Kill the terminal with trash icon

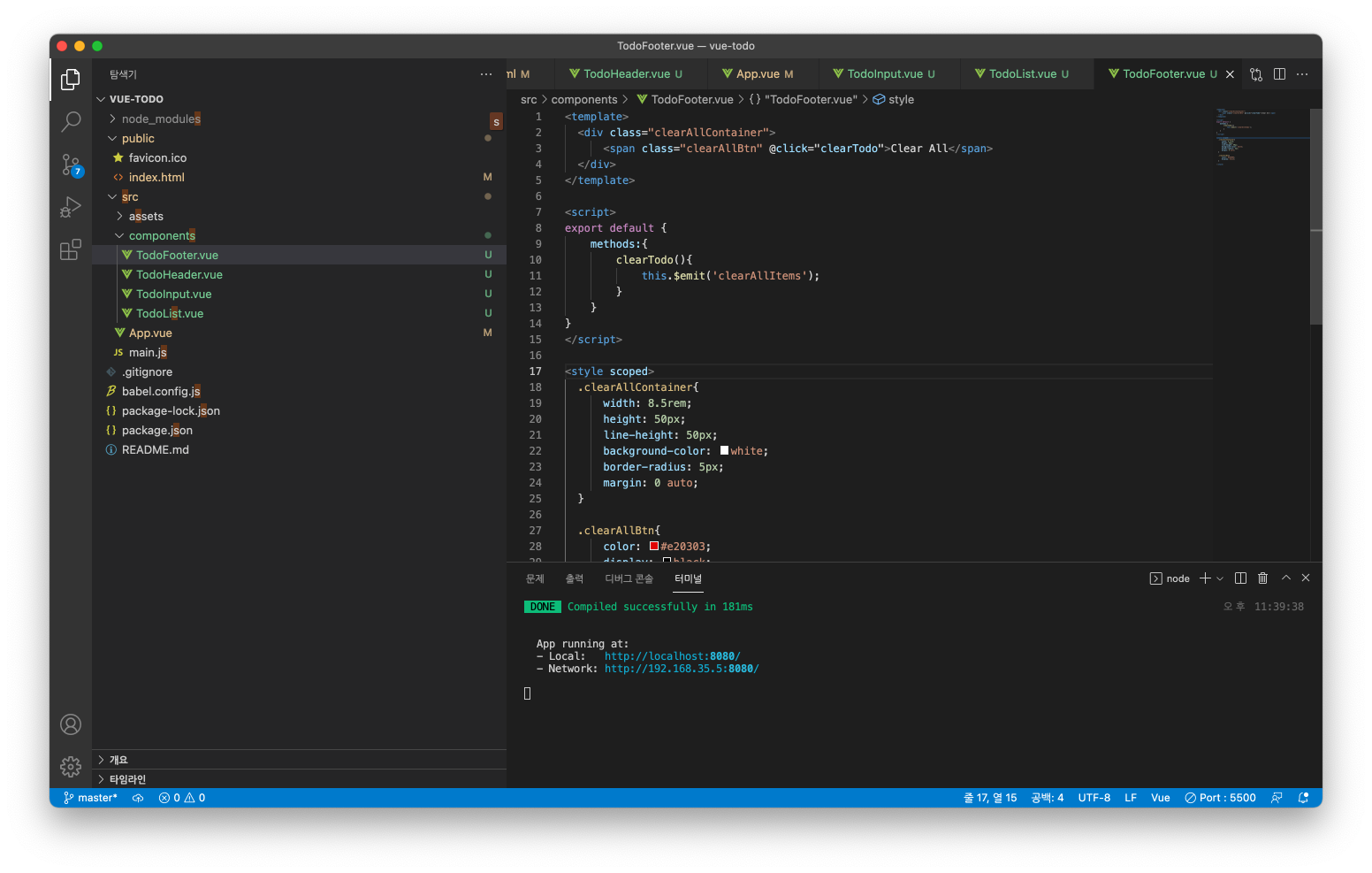(1262, 578)
